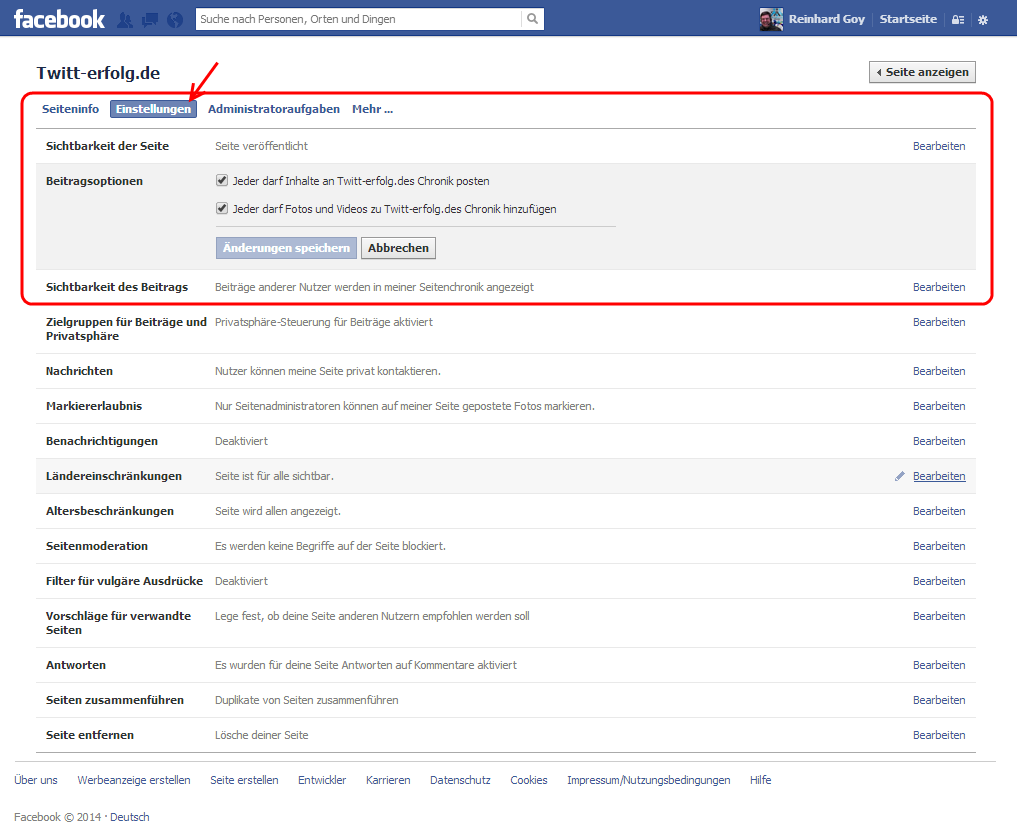Edit the Seite entfernen setting
Screen dimensions: 1017x836
[939, 735]
